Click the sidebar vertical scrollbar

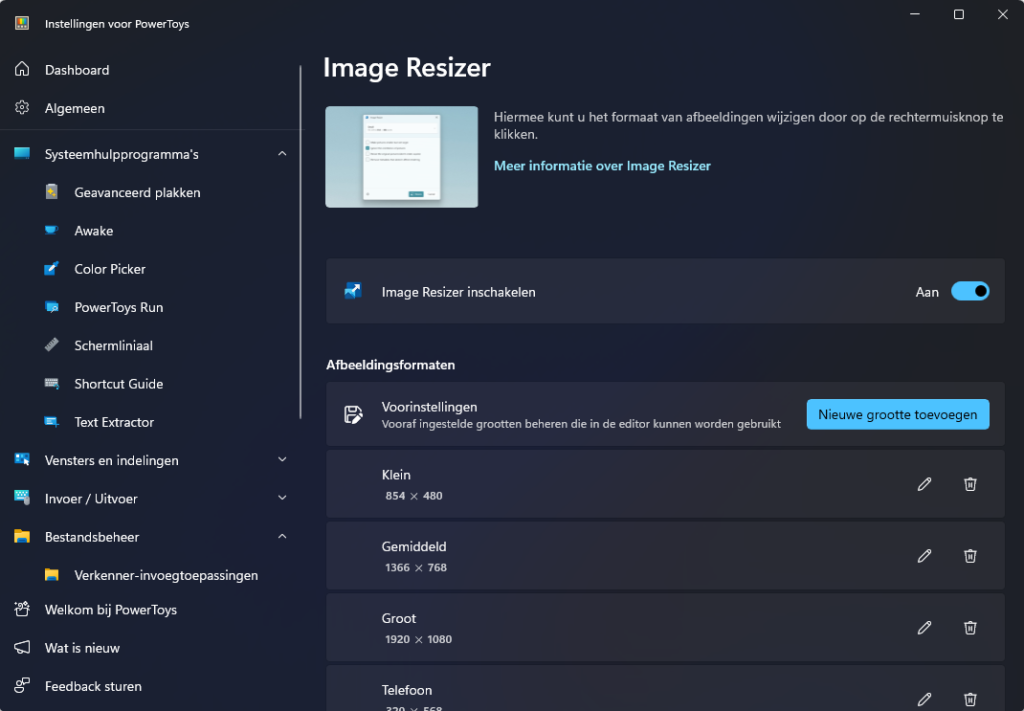(300, 242)
